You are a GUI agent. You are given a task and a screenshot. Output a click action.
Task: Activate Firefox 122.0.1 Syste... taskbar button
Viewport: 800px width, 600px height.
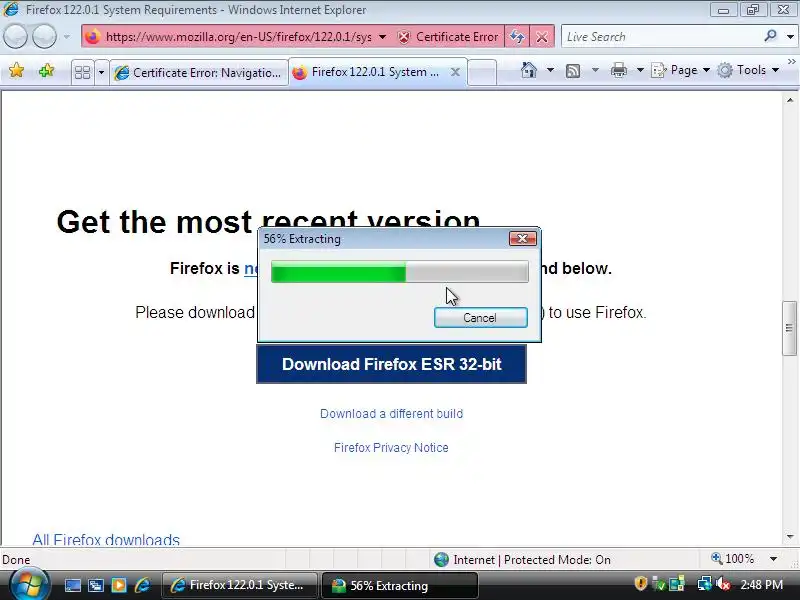[x=239, y=585]
